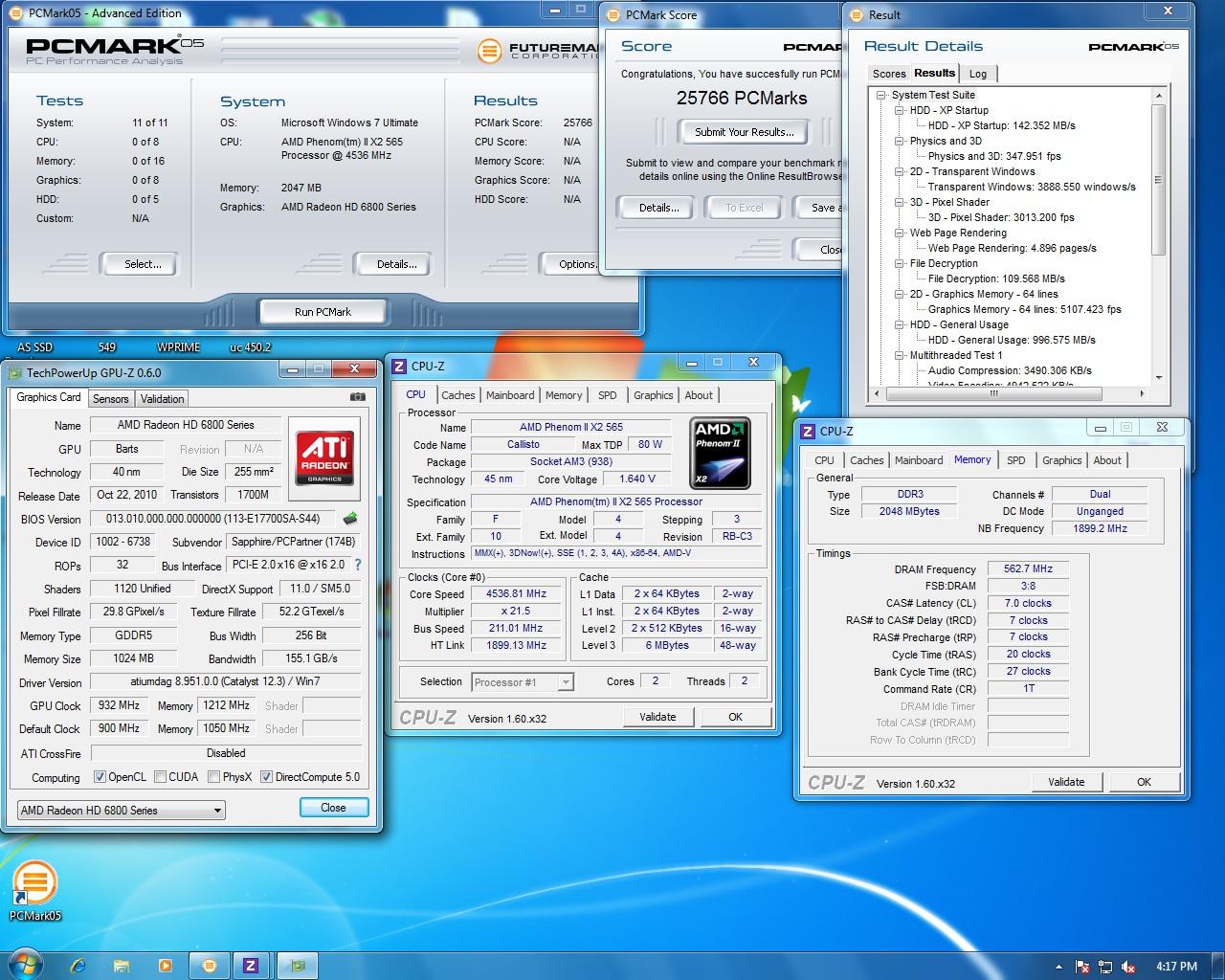This screenshot has height=980, width=1225.
Task: Open the Processor #1 selection dropdown
Action: coord(523,682)
